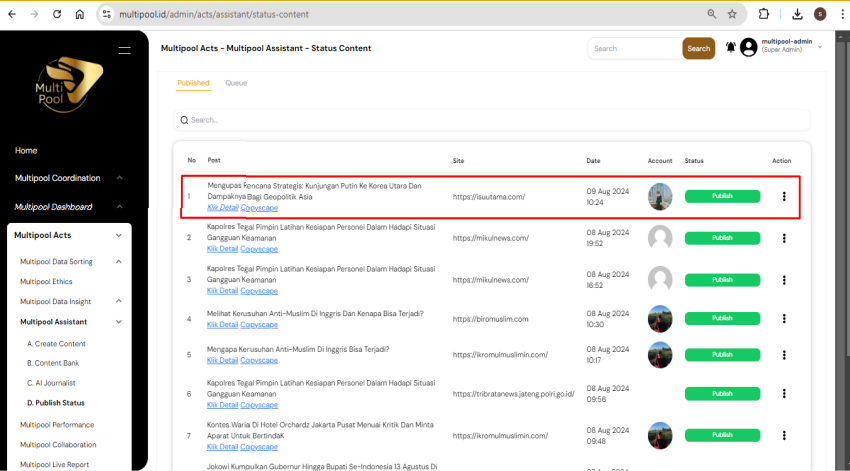The image size is (850, 471).
Task: Open B. Content Bank
Action: coord(53,363)
